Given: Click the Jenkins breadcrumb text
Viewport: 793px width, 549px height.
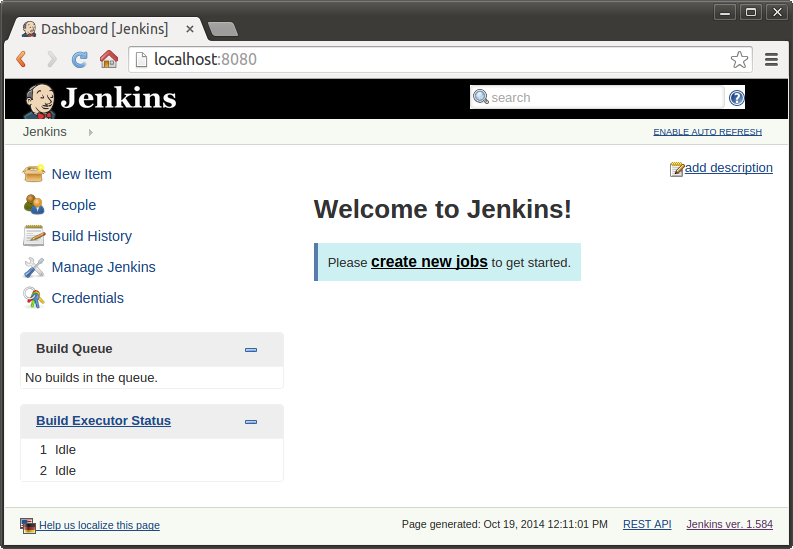Looking at the screenshot, I should [45, 132].
